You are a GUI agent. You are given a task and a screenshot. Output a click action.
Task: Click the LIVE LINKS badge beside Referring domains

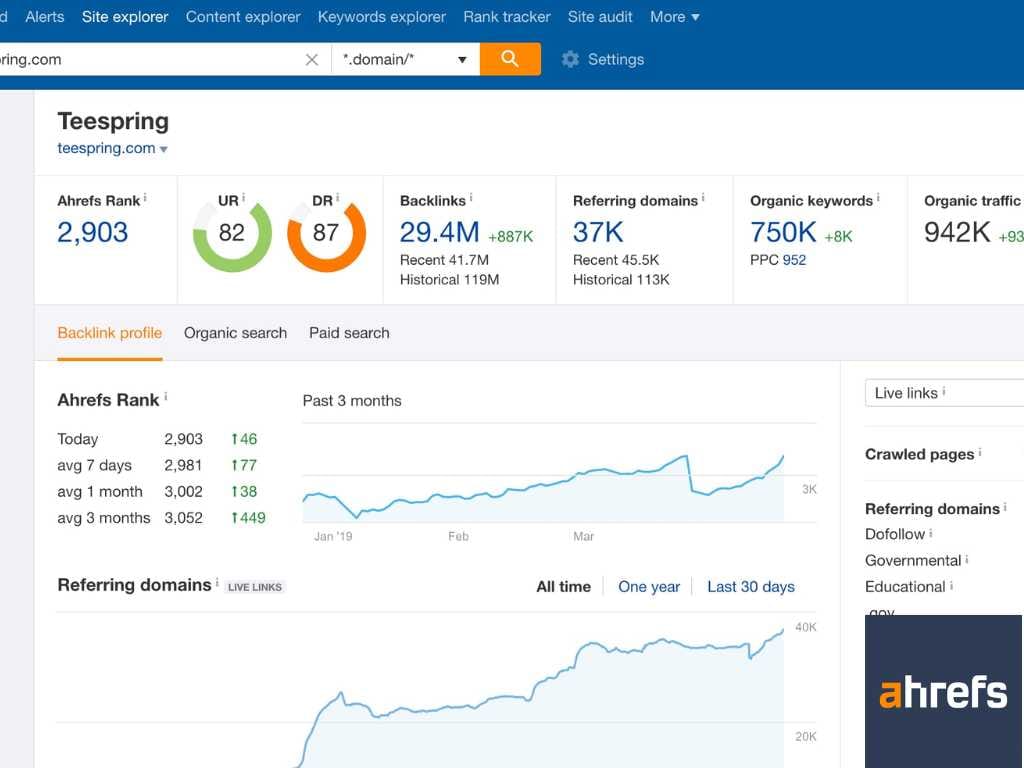(255, 587)
